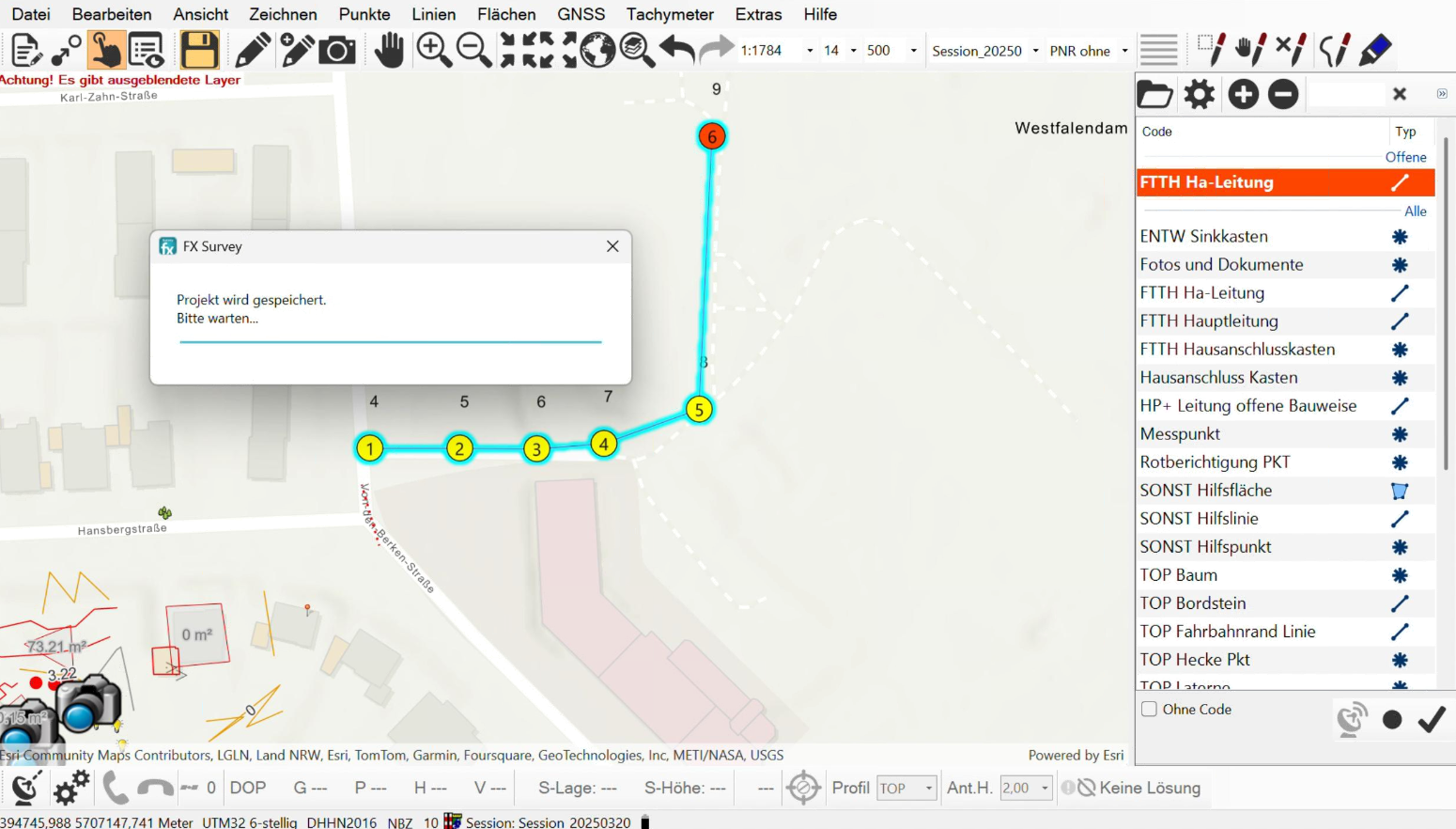
Task: Open the globe full-extent view
Action: [x=597, y=50]
